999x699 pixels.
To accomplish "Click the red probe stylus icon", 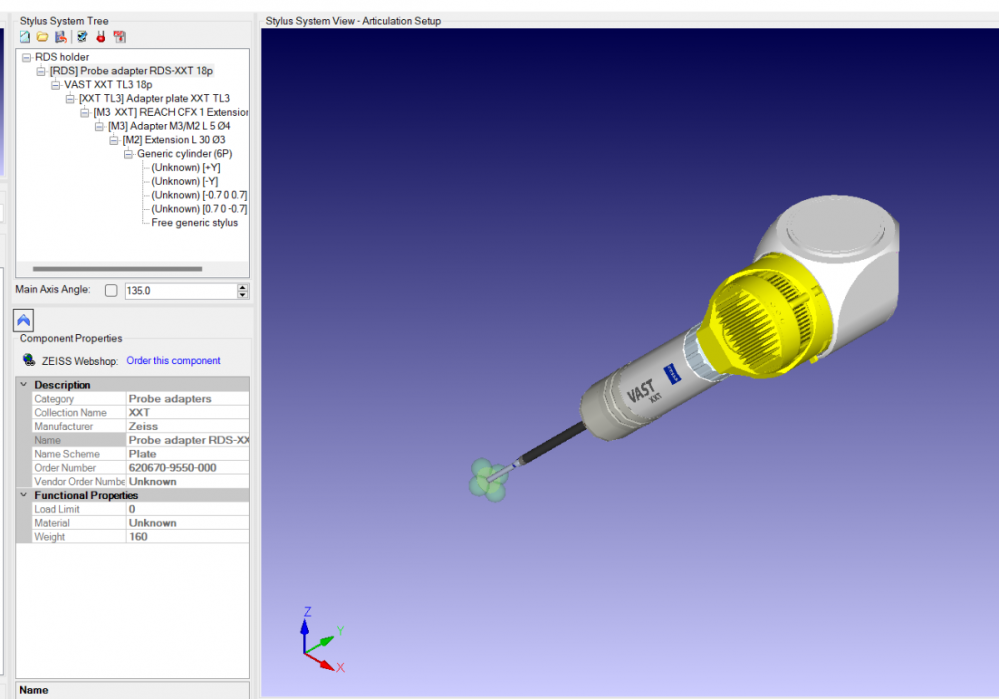I will pyautogui.click(x=101, y=37).
